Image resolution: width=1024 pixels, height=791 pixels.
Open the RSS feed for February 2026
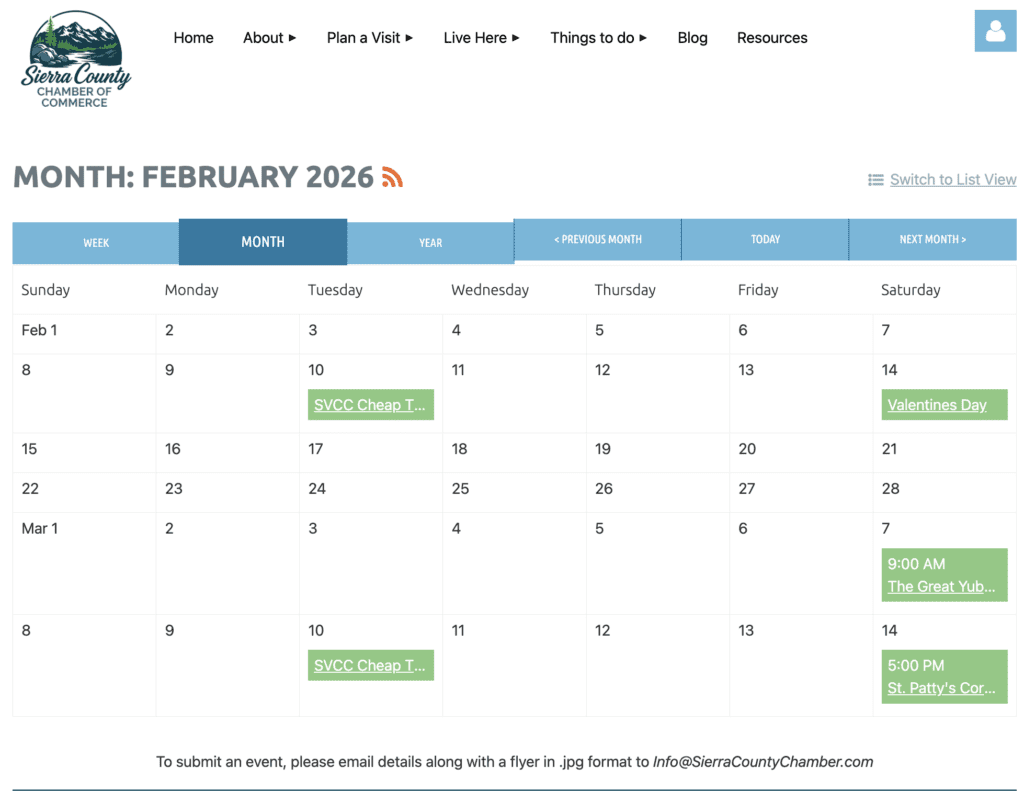[394, 175]
